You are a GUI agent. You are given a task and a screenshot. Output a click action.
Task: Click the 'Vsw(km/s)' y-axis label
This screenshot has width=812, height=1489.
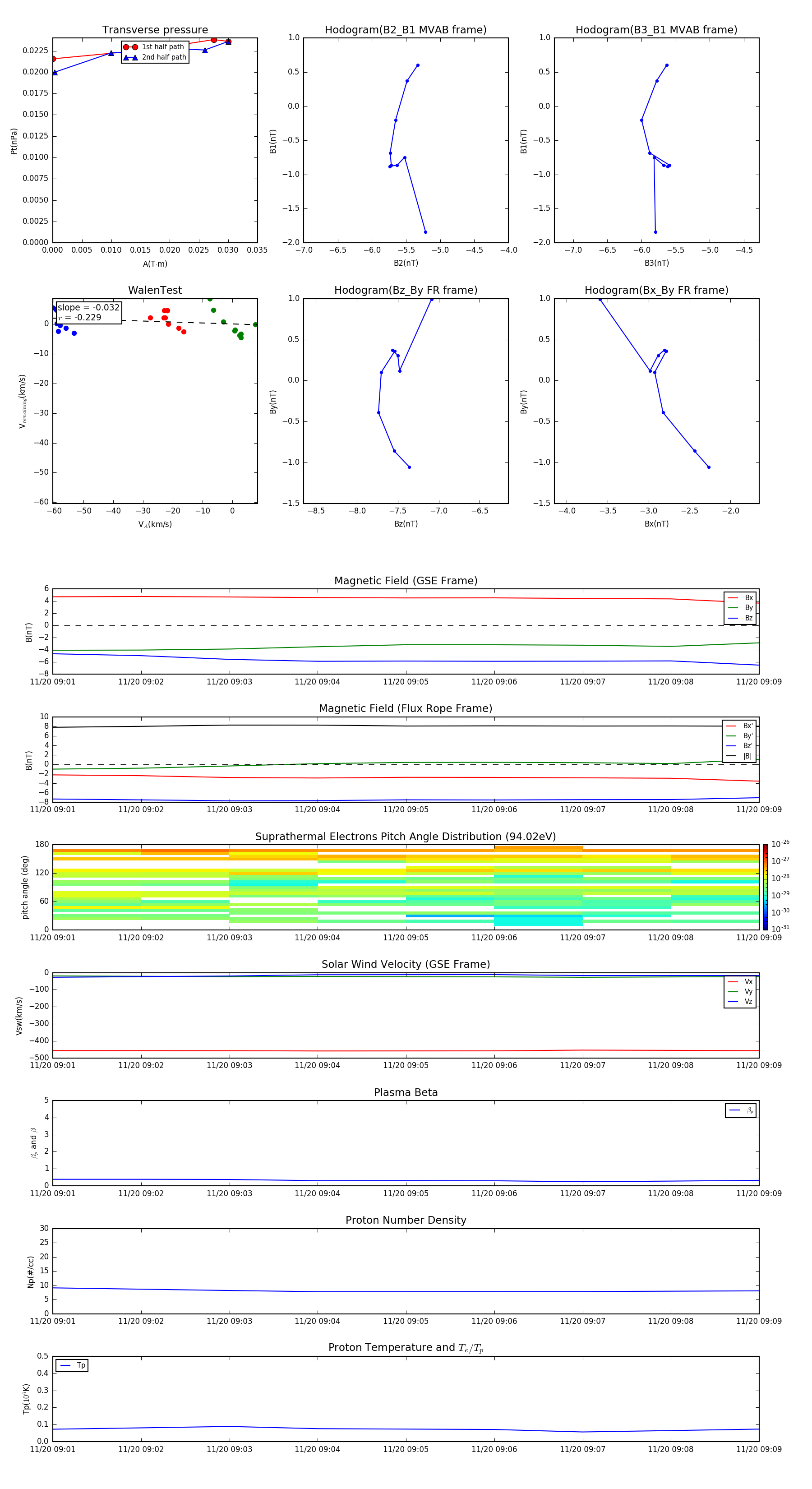(x=19, y=1016)
